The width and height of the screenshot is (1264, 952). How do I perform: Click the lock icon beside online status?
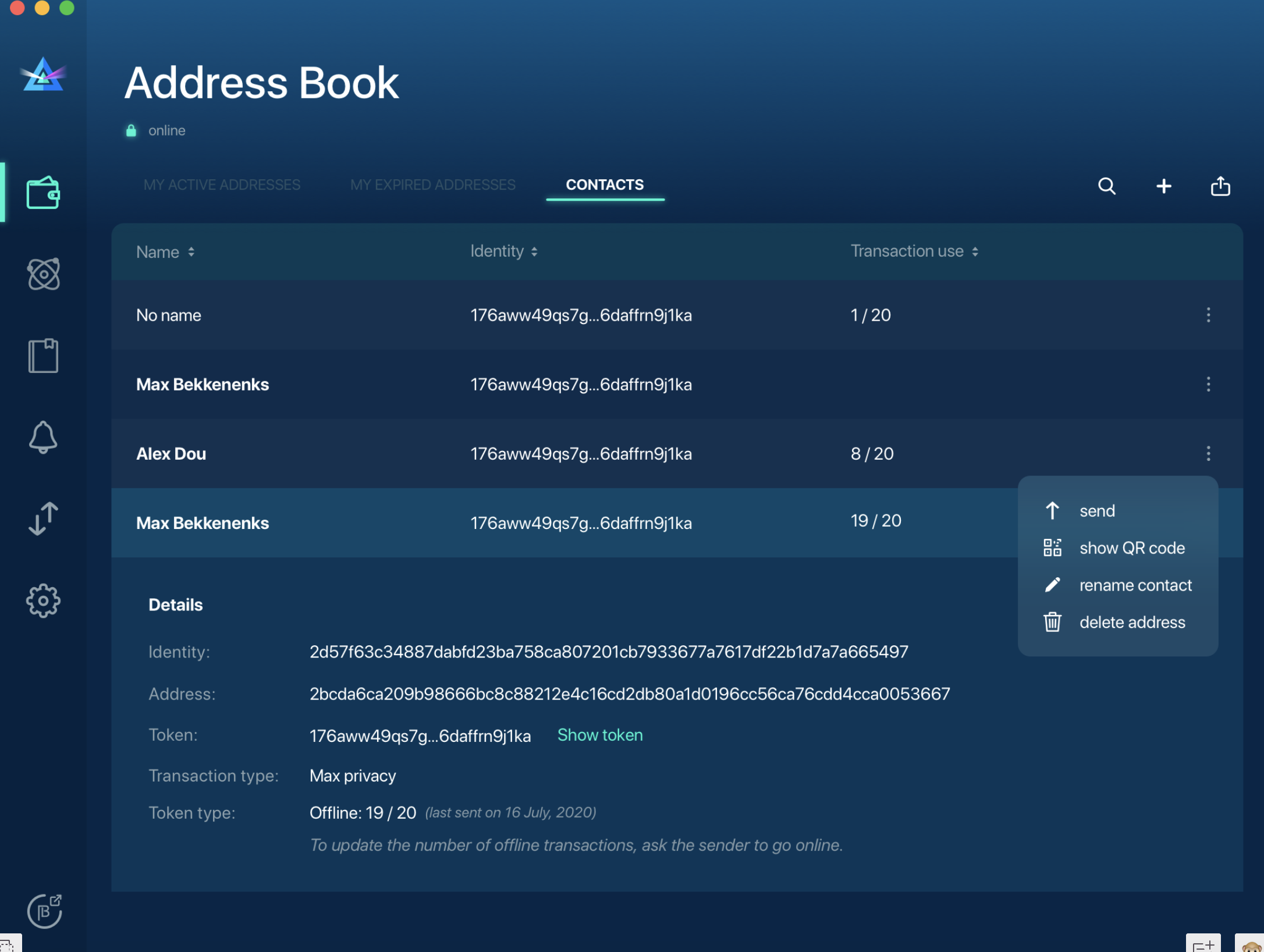[131, 129]
